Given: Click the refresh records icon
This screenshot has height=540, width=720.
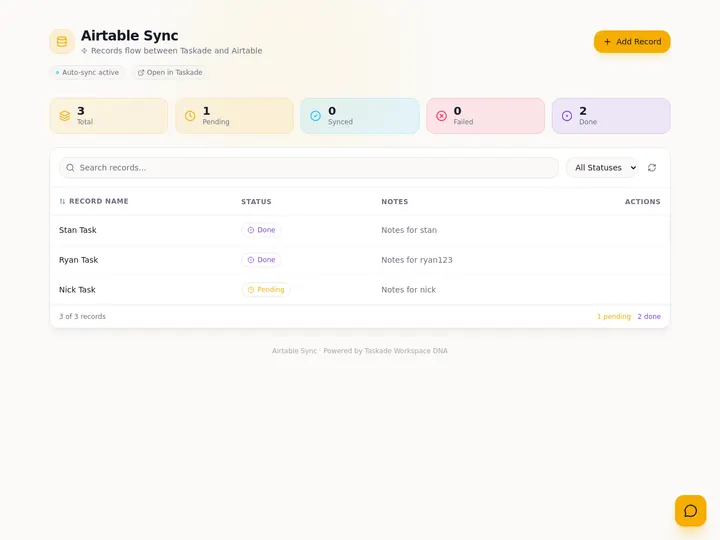Looking at the screenshot, I should [652, 168].
